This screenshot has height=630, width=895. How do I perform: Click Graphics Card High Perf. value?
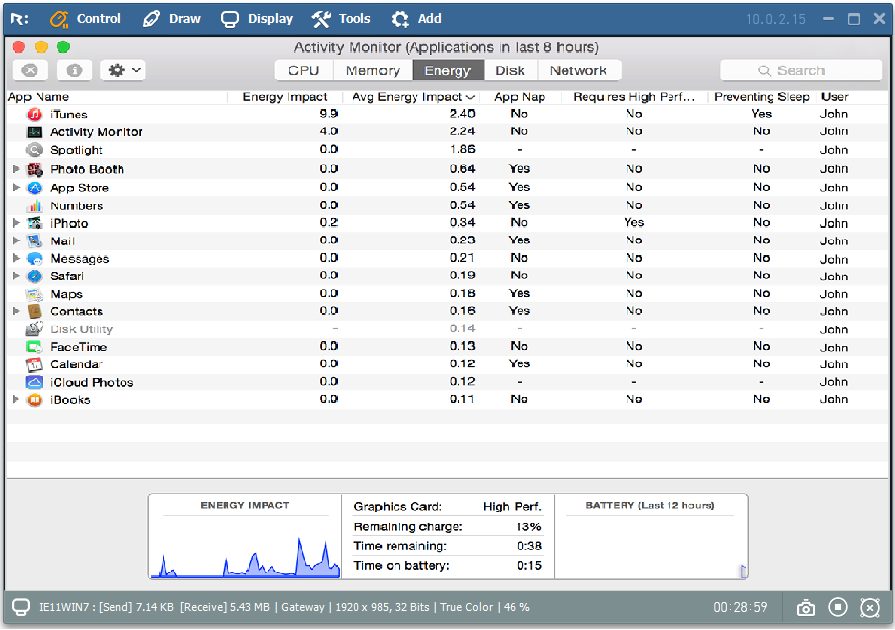coord(512,507)
